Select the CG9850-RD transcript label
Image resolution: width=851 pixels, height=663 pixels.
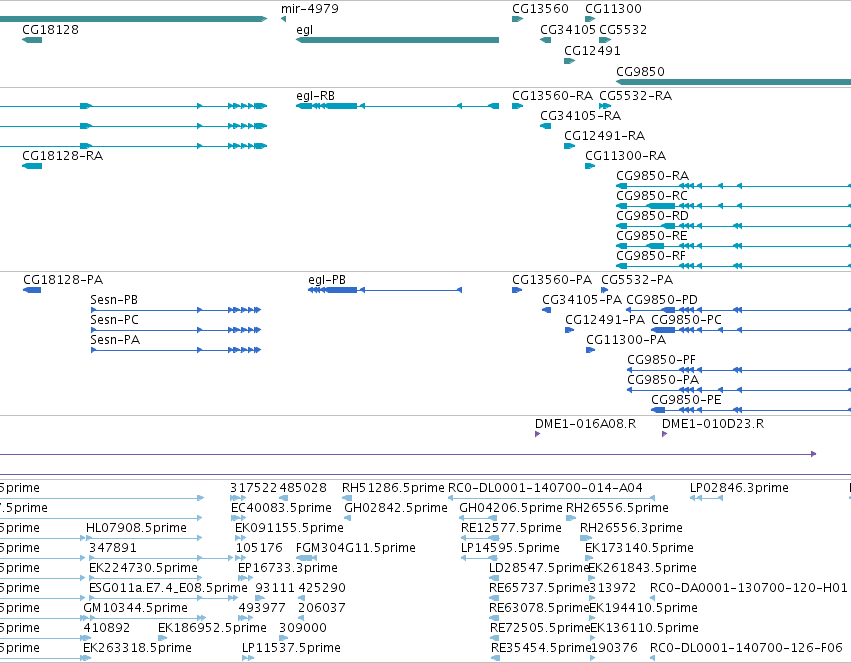[x=652, y=216]
